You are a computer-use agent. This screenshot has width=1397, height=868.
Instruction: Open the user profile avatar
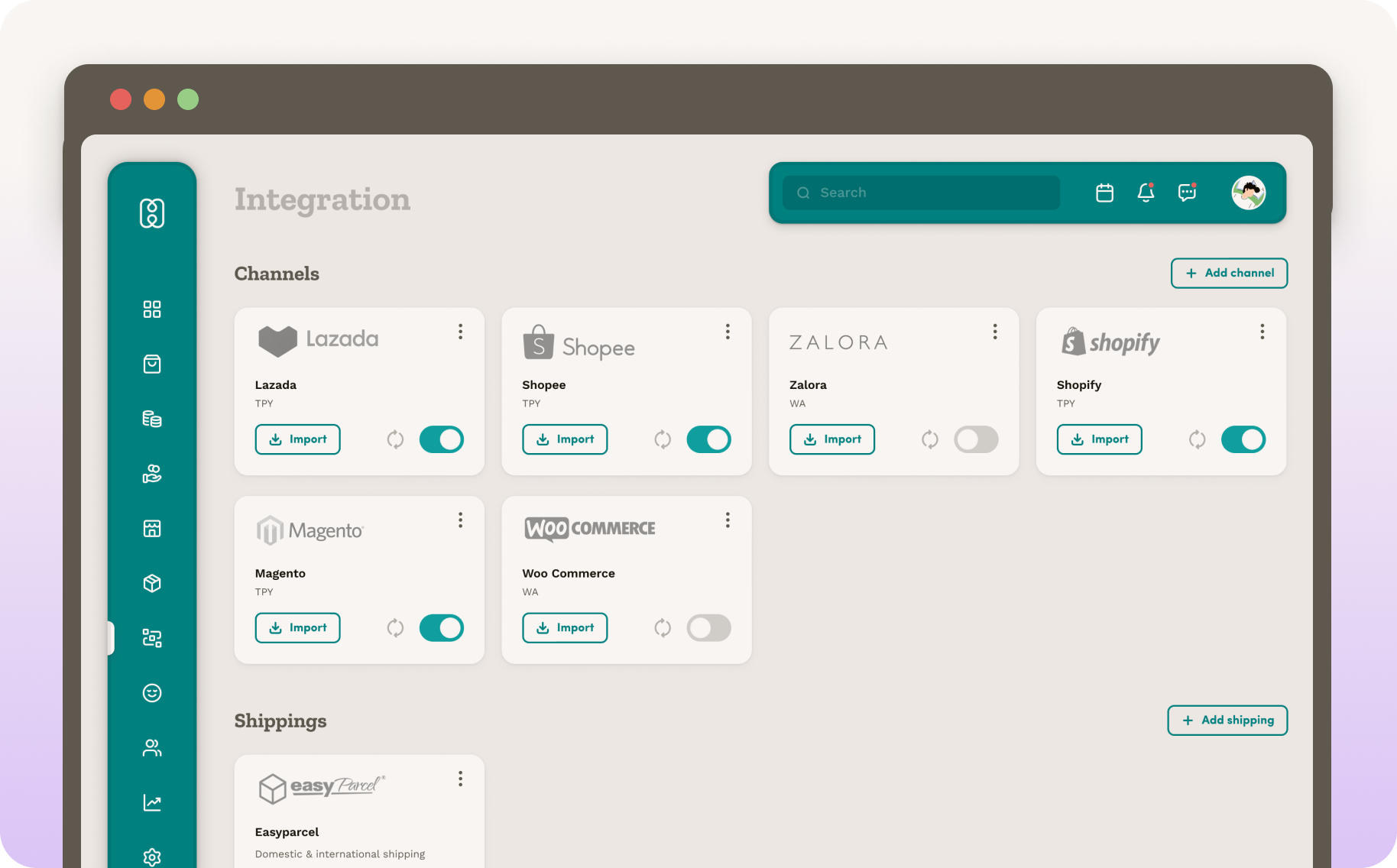(1248, 193)
